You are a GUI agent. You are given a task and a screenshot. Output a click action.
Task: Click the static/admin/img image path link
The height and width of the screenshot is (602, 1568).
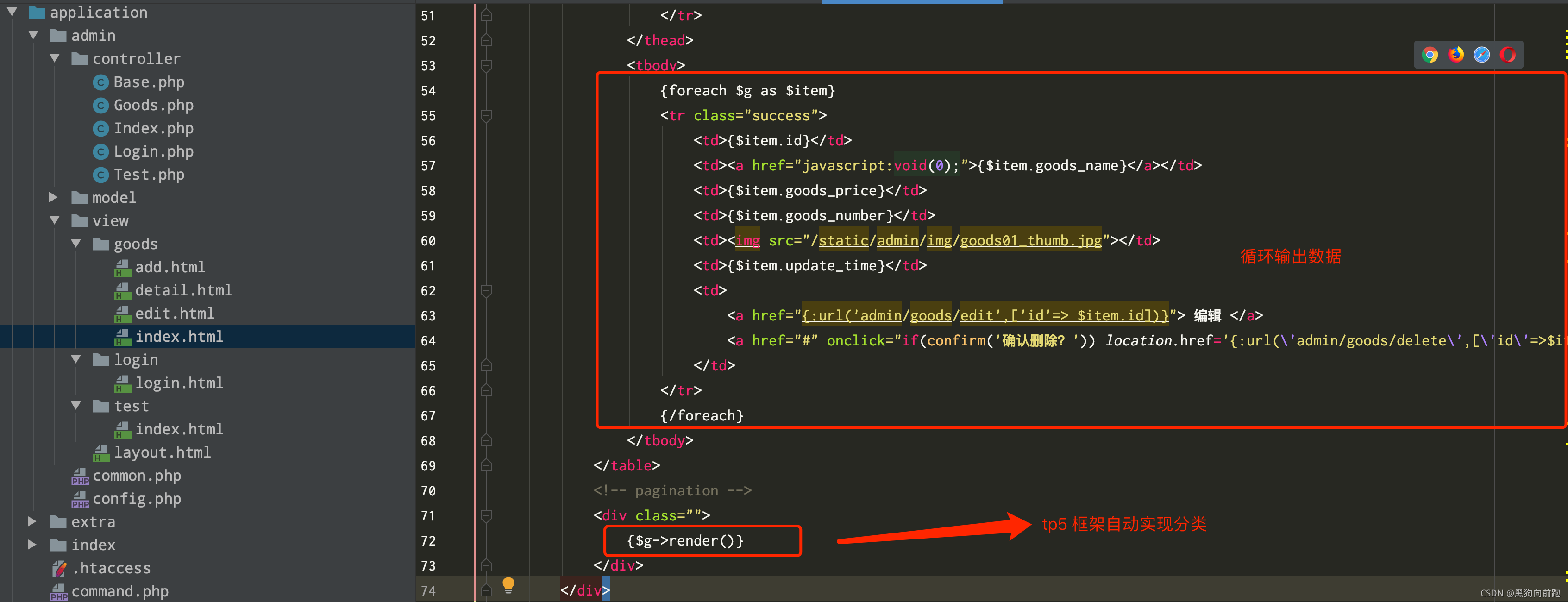(960, 241)
